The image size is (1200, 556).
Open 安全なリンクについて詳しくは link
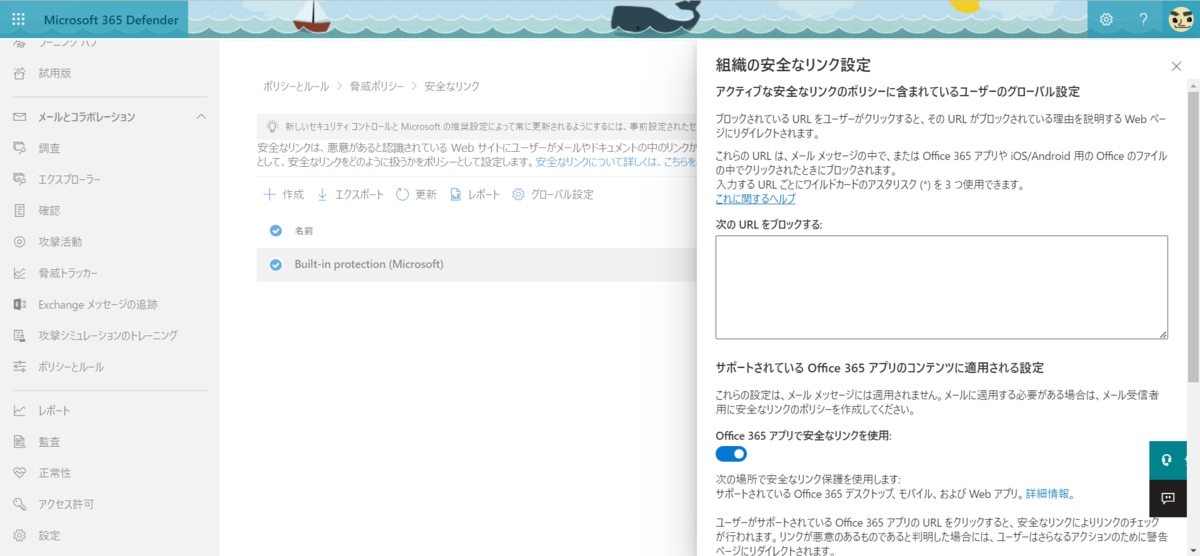(x=616, y=161)
